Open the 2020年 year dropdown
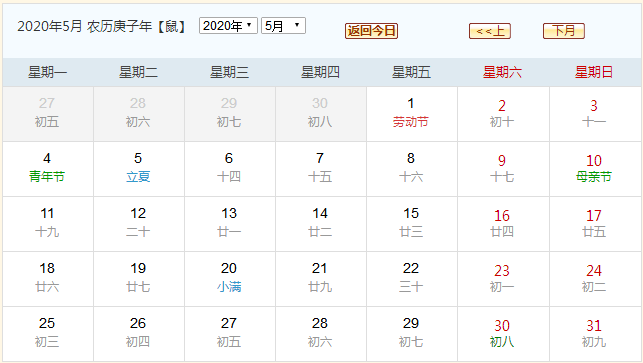Viewport: 643px width, 363px height. [x=228, y=26]
